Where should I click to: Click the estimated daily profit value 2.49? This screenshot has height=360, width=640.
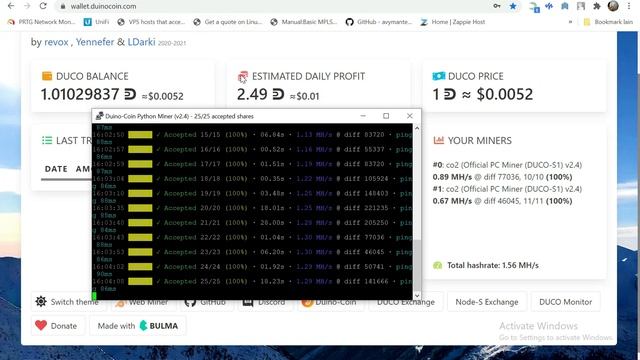tap(252, 95)
